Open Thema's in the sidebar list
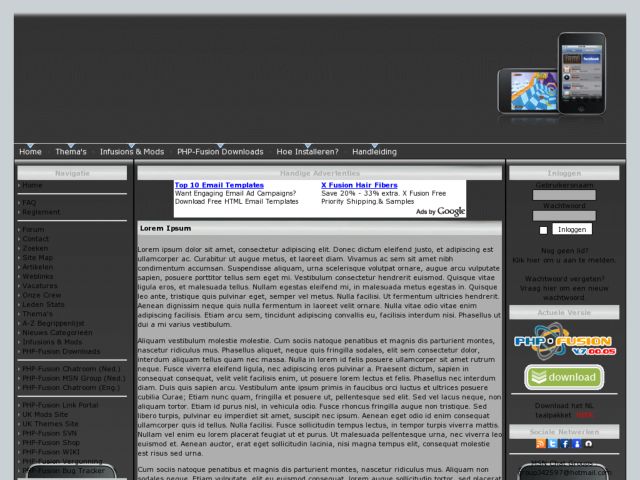The height and width of the screenshot is (480, 640). 37,314
